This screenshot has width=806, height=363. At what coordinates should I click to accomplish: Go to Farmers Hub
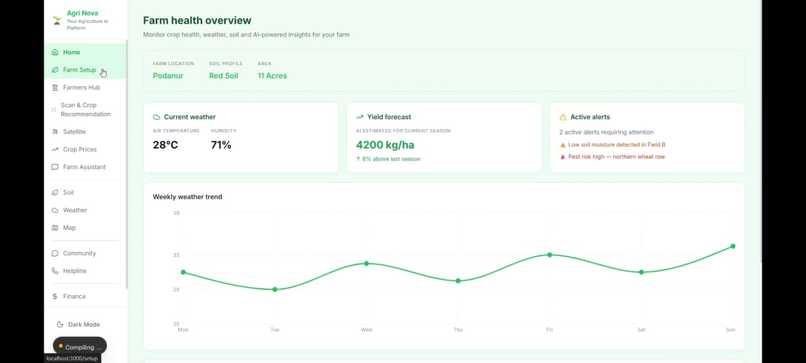point(85,87)
